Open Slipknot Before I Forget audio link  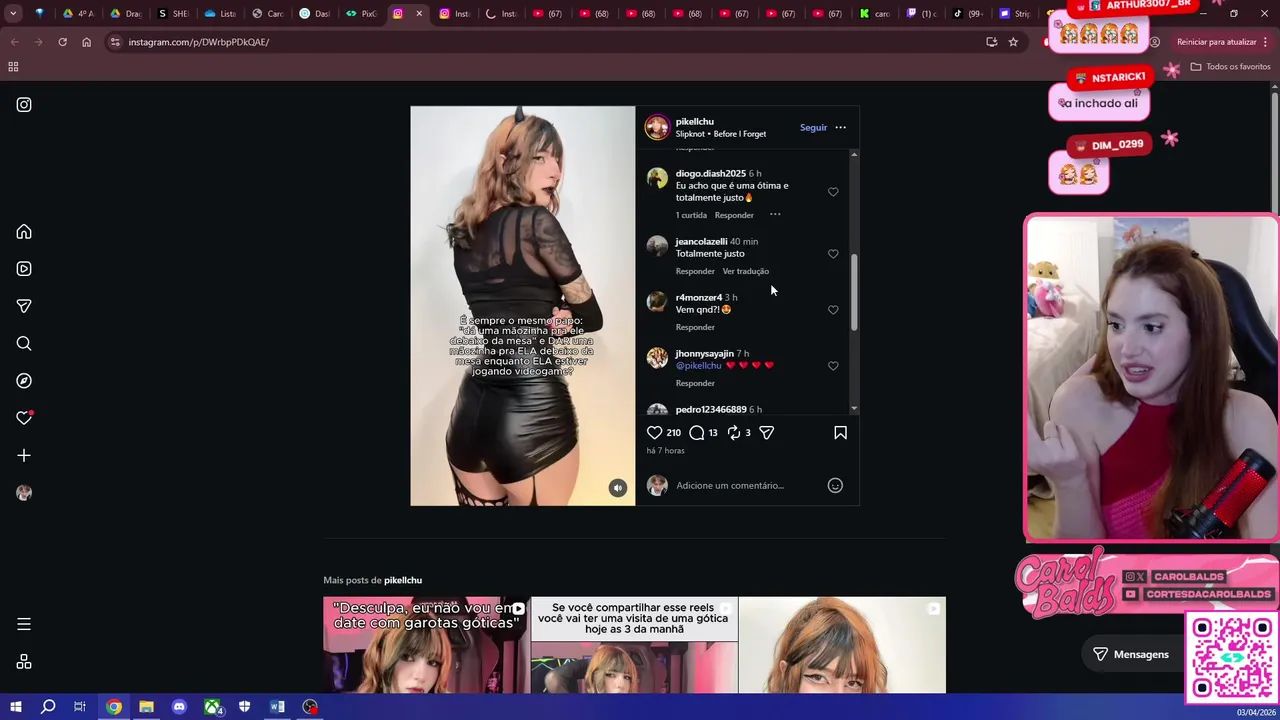pos(720,134)
